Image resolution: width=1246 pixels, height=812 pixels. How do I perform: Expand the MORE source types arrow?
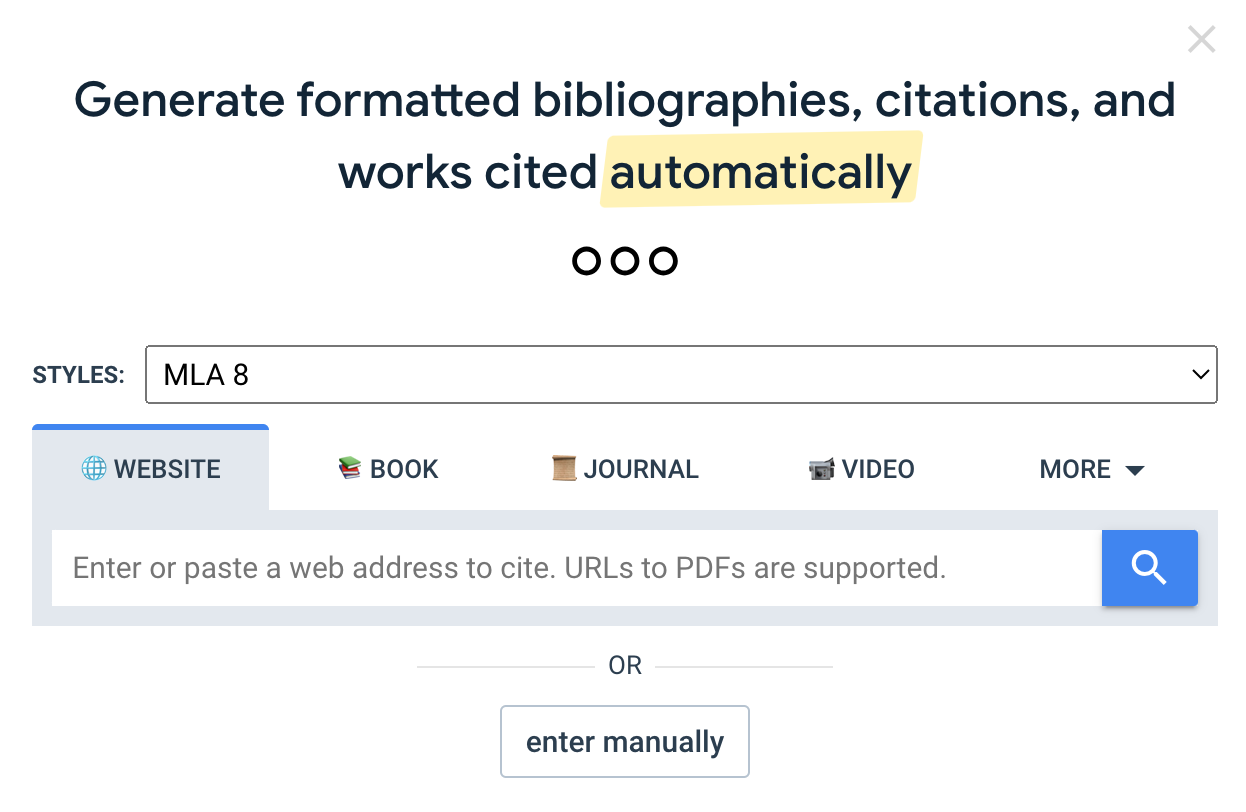click(1135, 470)
